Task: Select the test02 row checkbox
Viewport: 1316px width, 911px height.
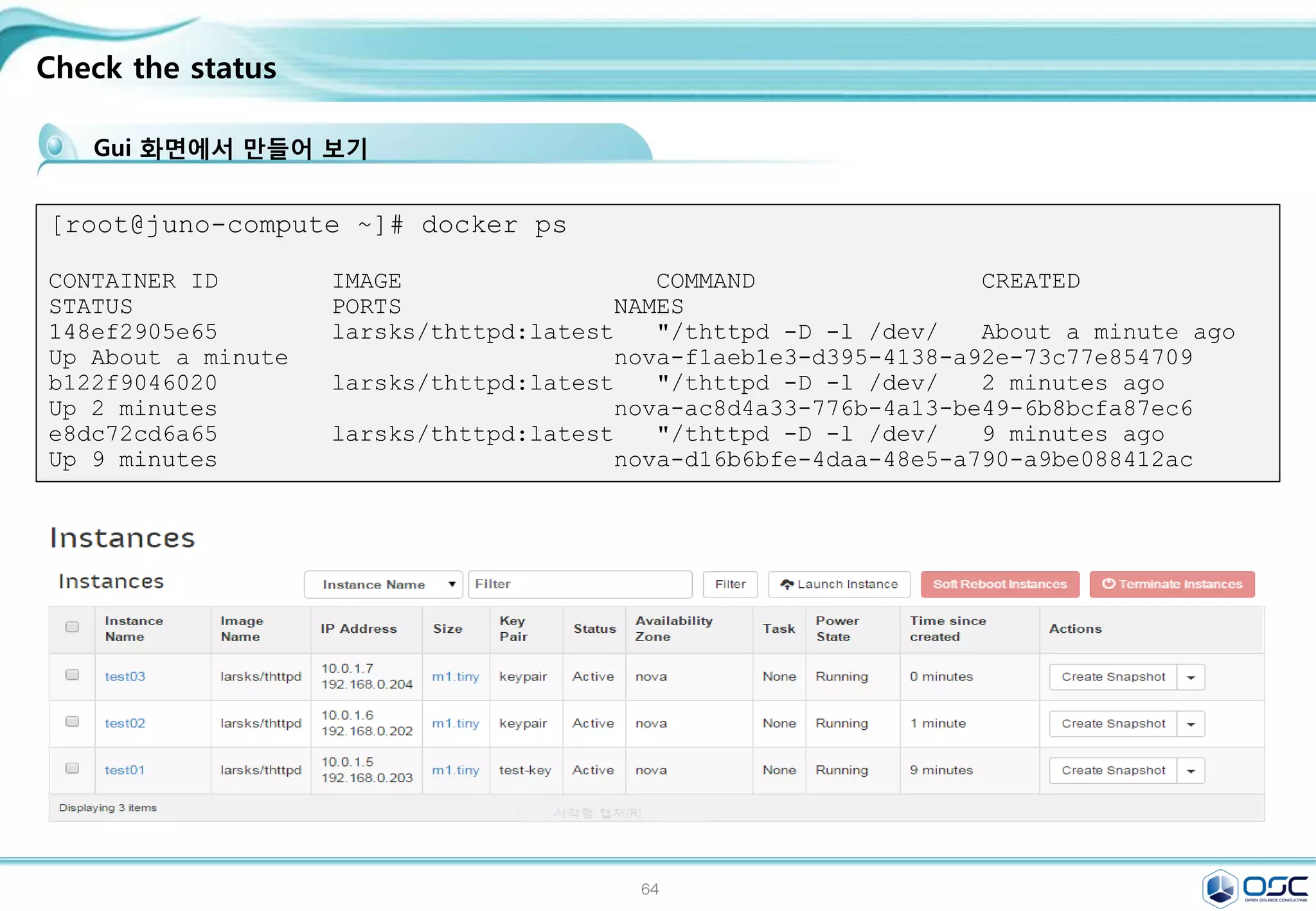Action: tap(72, 721)
